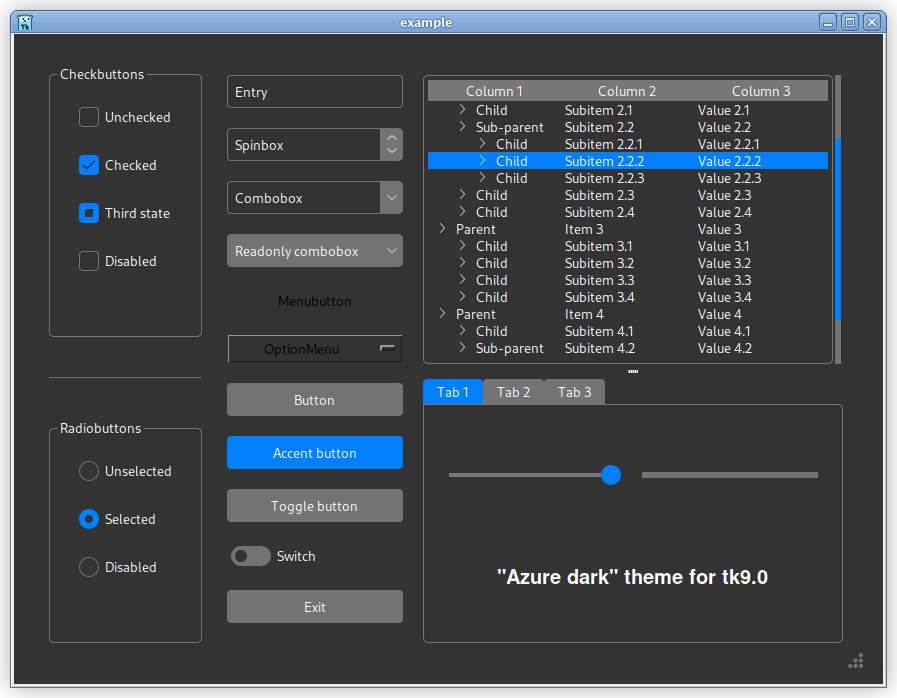Toggle chevron of Sub-parent Subitem 4.2
Image resolution: width=897 pixels, height=698 pixels.
462,347
